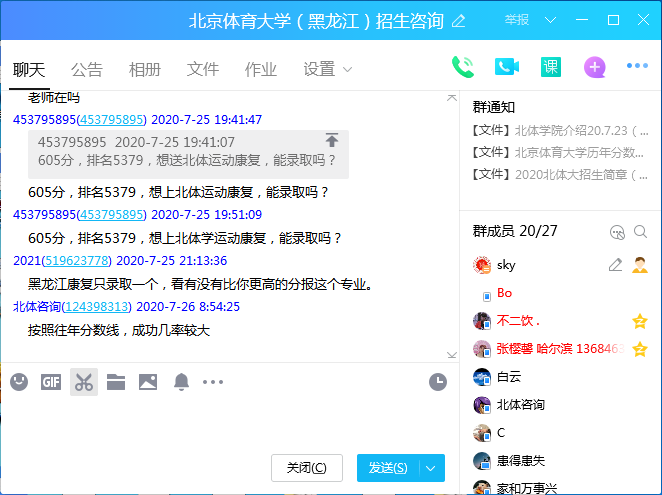The height and width of the screenshot is (495, 662).
Task: Click star badge beside 不二饮
Action: (640, 321)
